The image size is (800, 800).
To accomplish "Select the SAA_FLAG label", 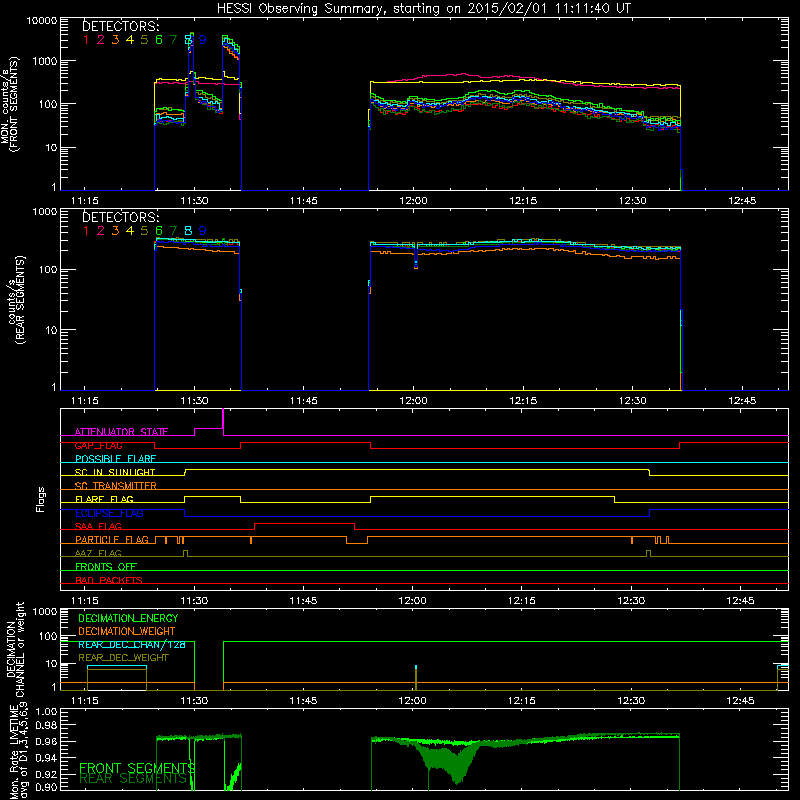I will [x=98, y=526].
